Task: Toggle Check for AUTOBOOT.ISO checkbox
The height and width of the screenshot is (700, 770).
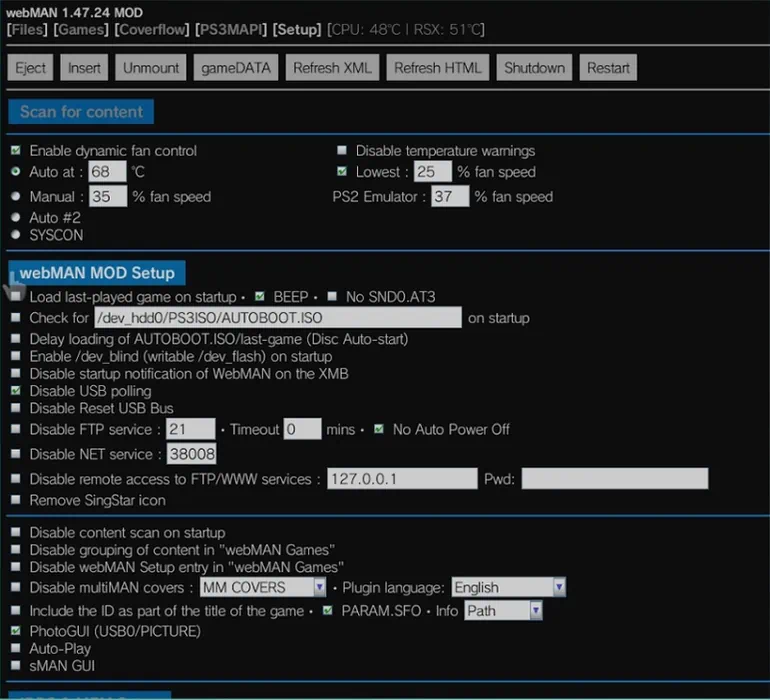Action: point(16,317)
